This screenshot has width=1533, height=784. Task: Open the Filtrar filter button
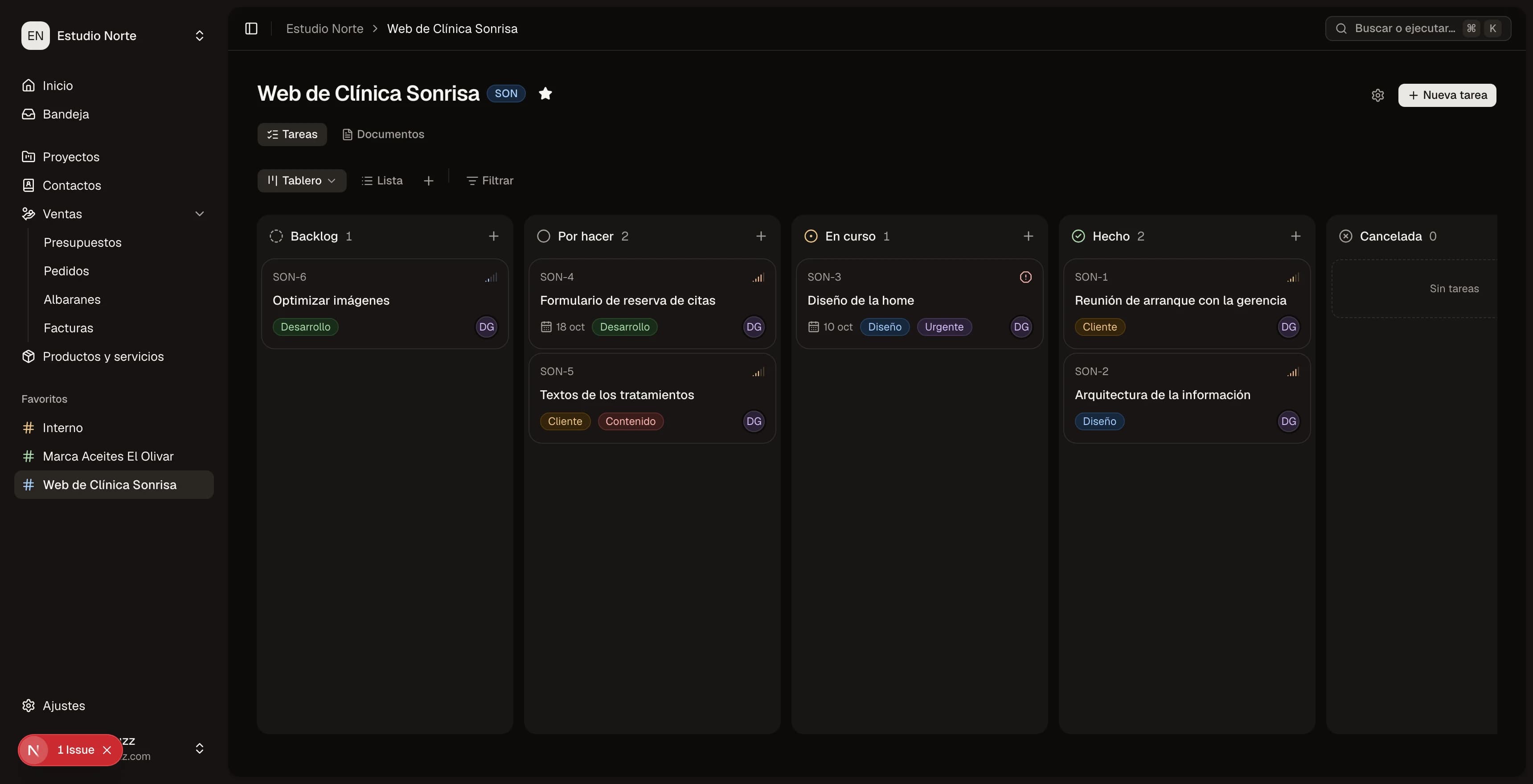click(x=490, y=181)
